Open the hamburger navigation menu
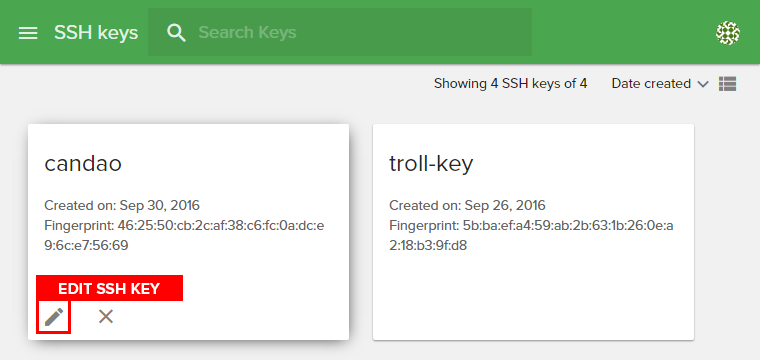This screenshot has height=360, width=760. (x=28, y=33)
